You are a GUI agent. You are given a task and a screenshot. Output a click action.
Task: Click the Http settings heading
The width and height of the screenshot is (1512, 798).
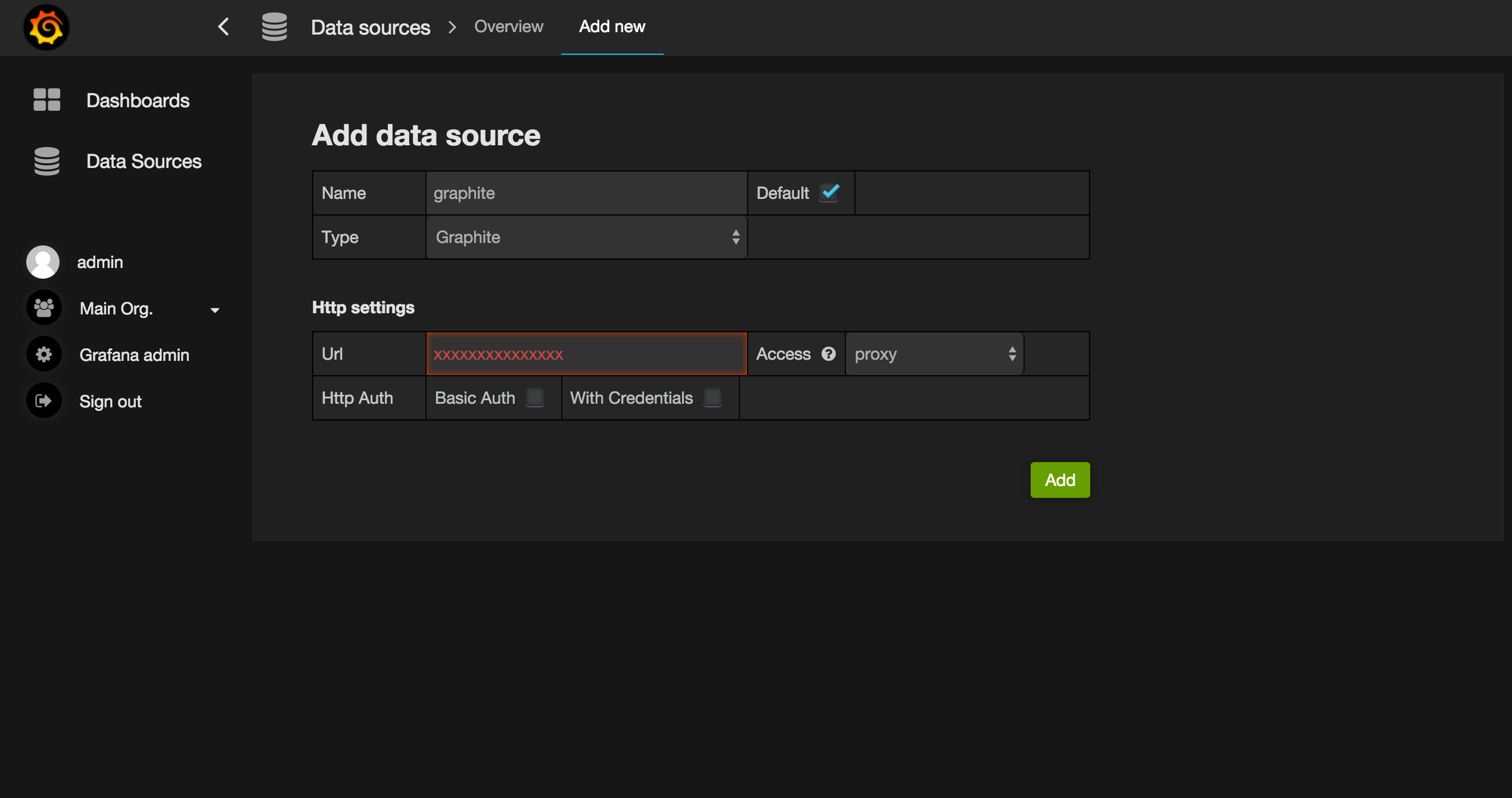363,307
